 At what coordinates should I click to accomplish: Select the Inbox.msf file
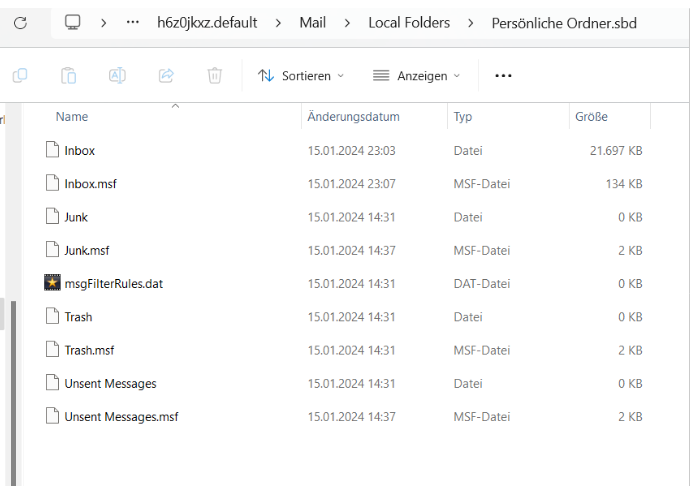[90, 184]
